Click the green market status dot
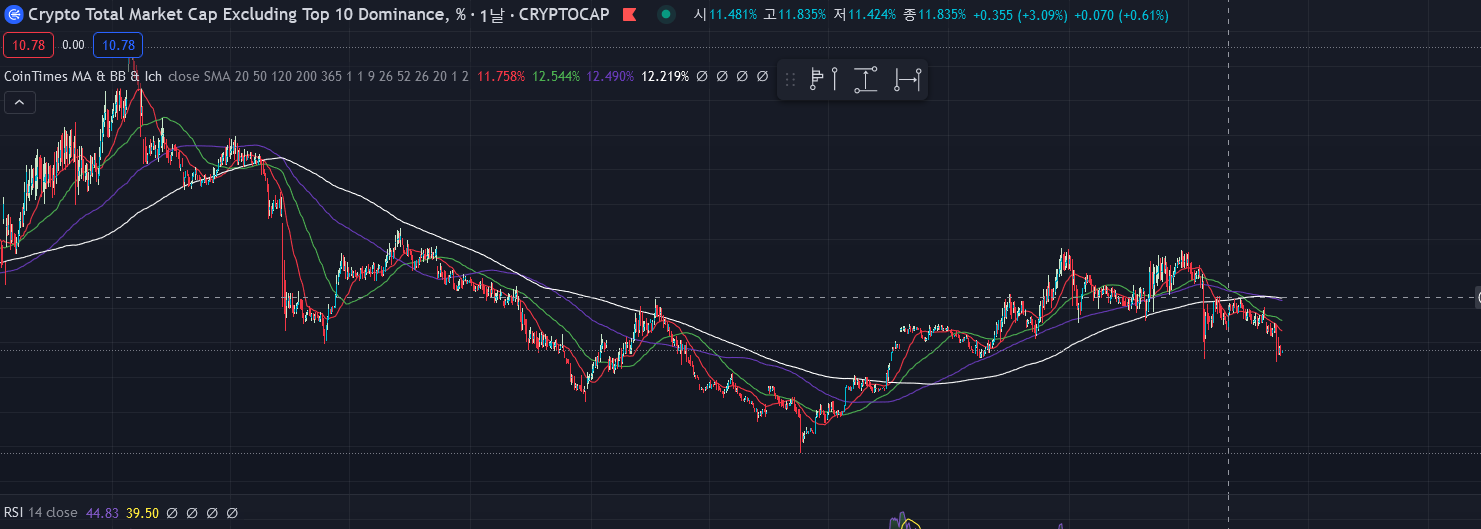This screenshot has width=1481, height=529. tap(666, 15)
